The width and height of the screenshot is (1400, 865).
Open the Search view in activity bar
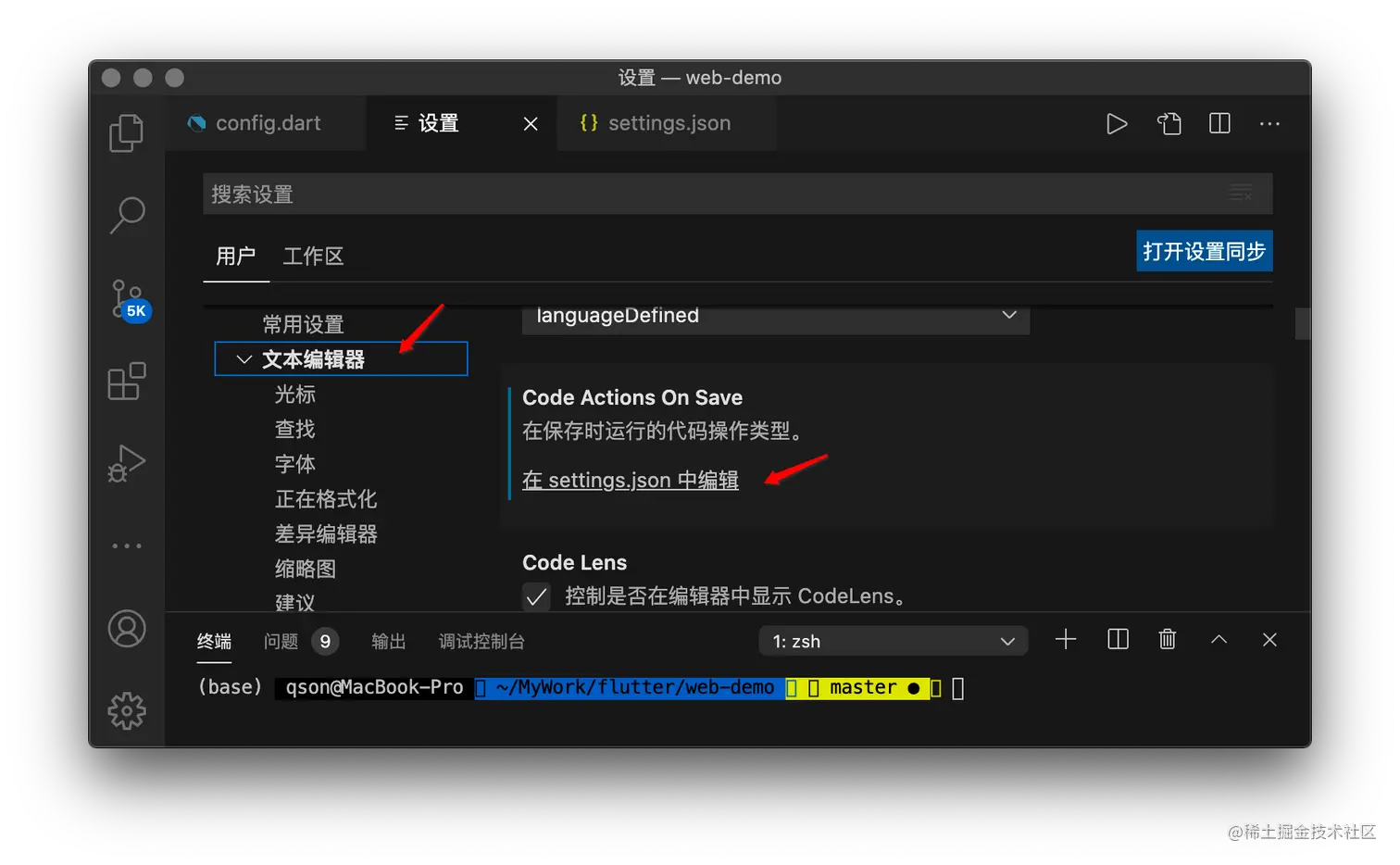pos(127,214)
